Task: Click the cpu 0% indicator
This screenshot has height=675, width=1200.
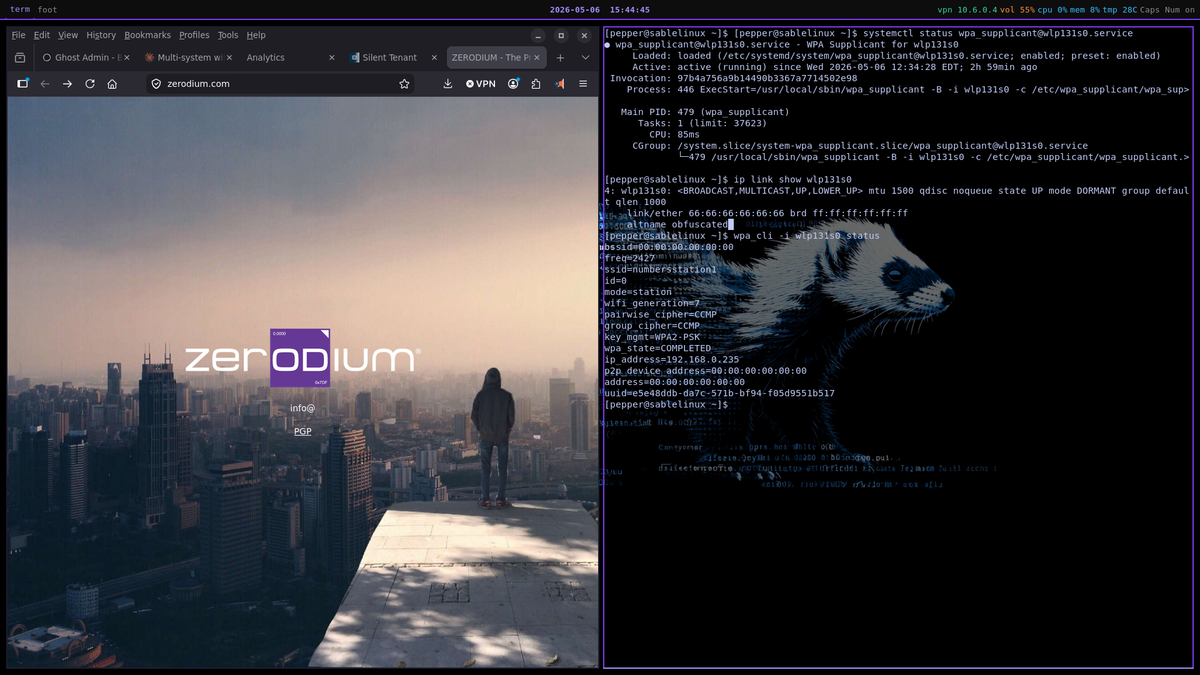Action: click(1052, 9)
